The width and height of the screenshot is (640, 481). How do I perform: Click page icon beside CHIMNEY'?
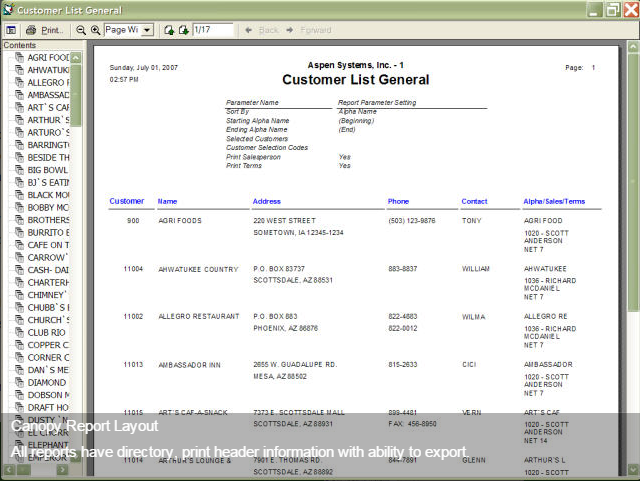tap(19, 294)
